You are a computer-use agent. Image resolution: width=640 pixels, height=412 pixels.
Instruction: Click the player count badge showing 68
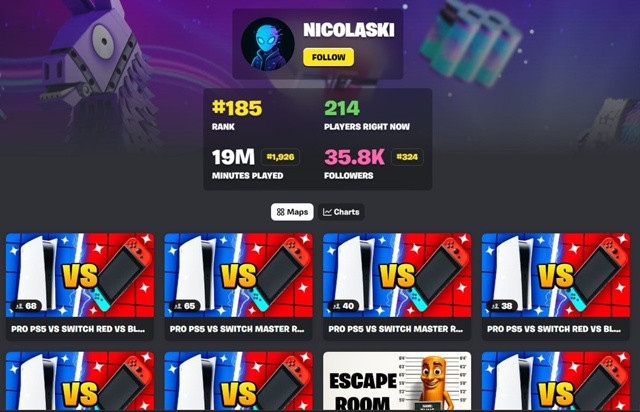(x=26, y=306)
